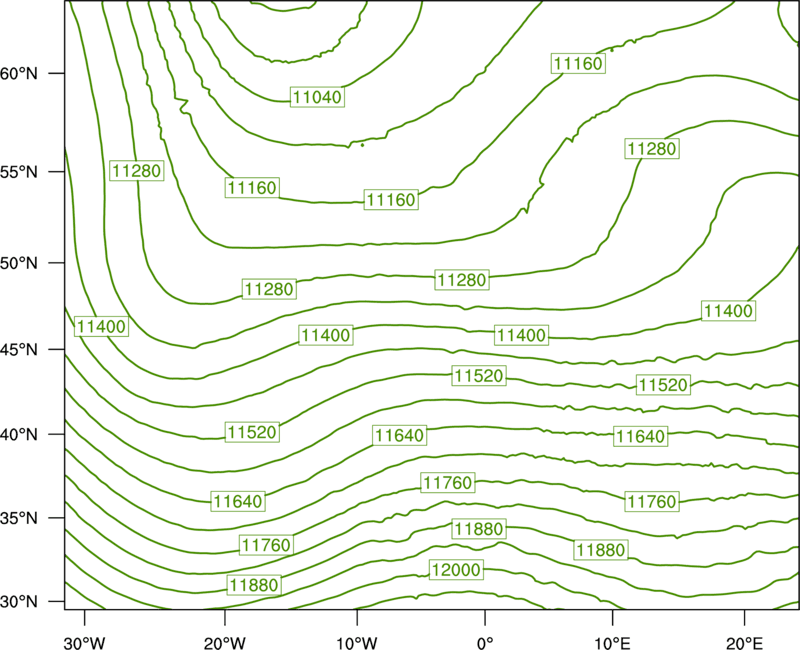Click the westernmost 11280 label near 55°N
Viewport: 800px width, 650px height.
click(x=137, y=170)
